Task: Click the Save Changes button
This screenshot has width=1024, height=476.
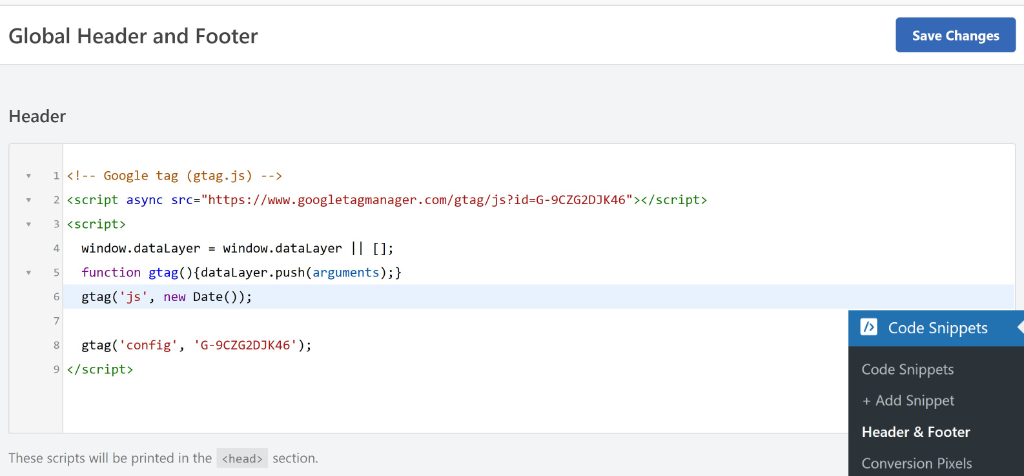Action: [x=955, y=35]
